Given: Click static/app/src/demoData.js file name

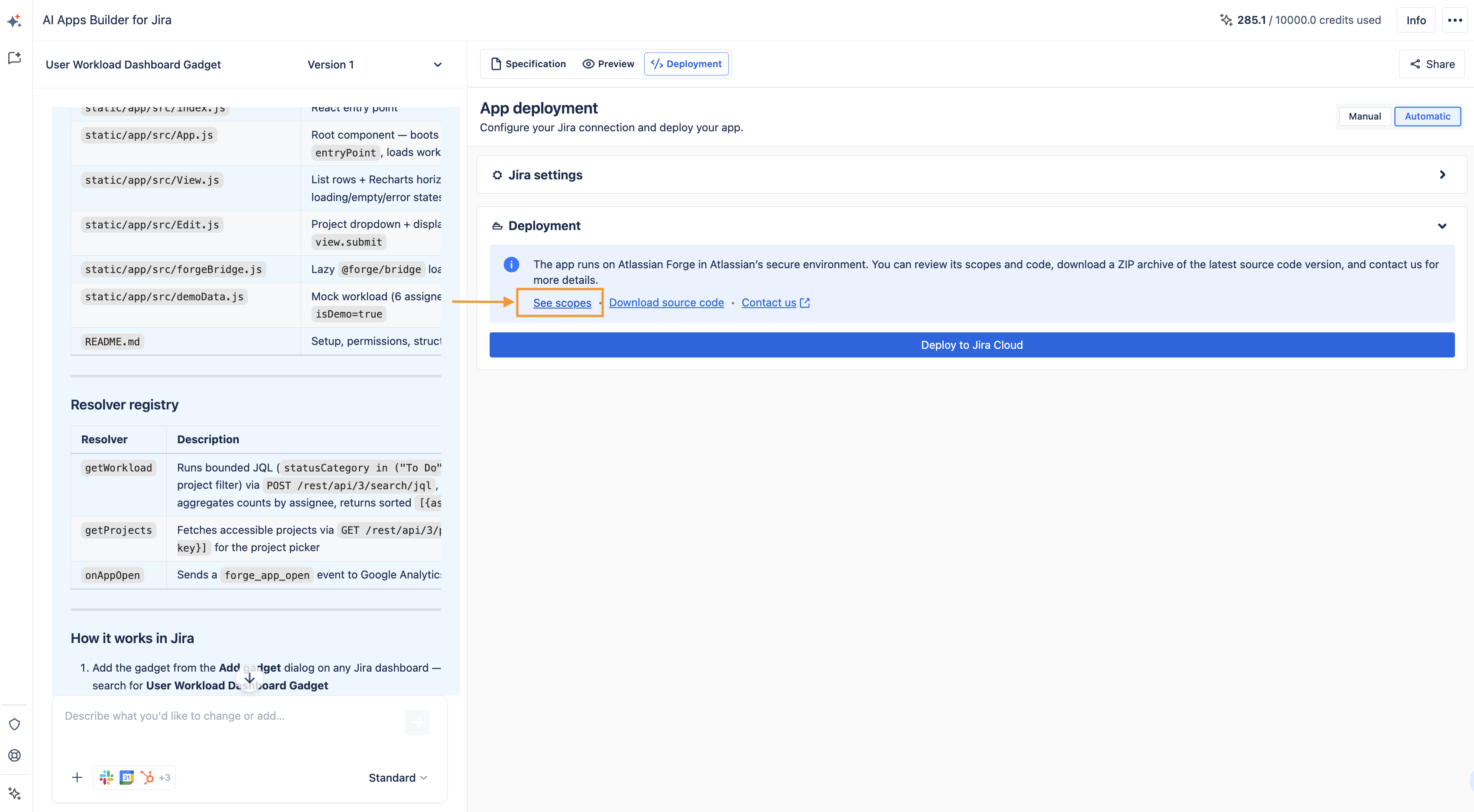Looking at the screenshot, I should [164, 296].
